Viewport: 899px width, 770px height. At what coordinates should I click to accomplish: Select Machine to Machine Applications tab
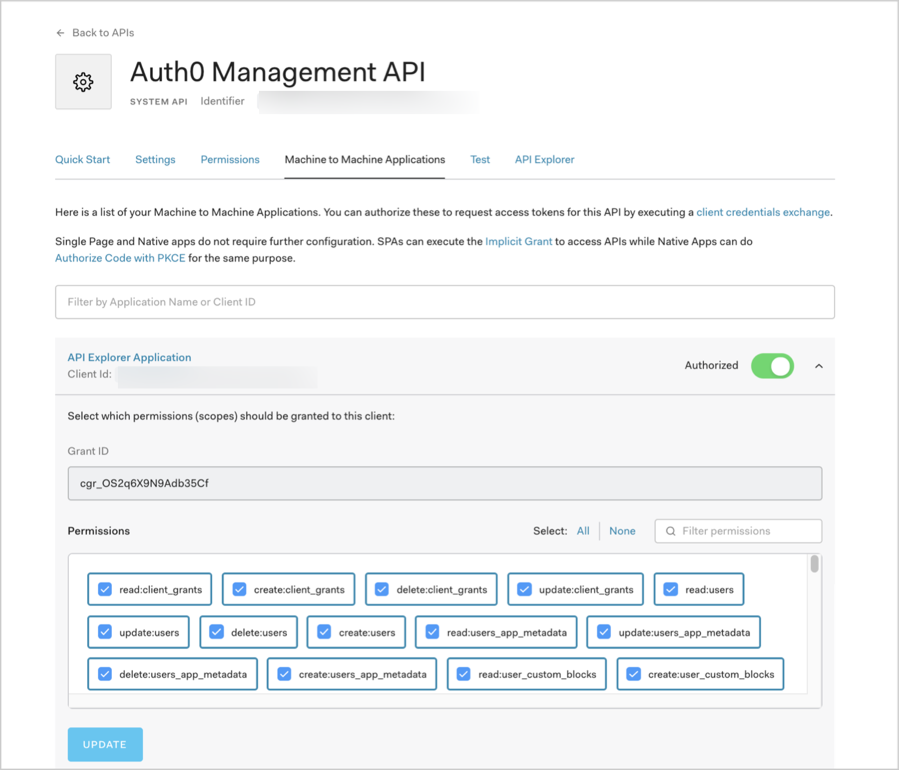(x=365, y=159)
